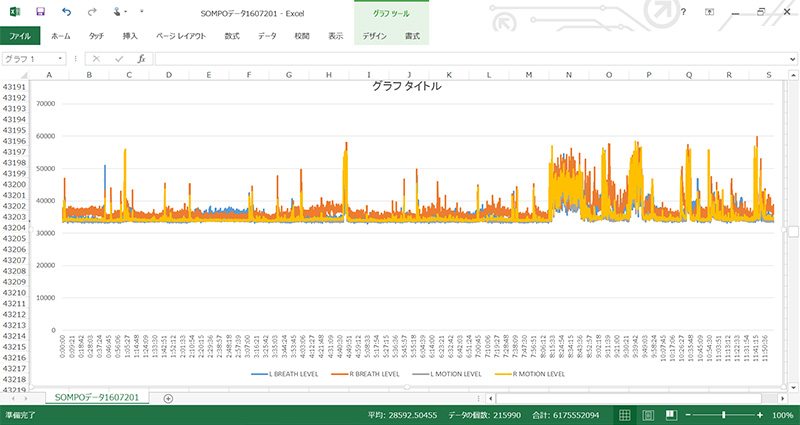
Task: Open Customize Quick Access Toolbar dropdown
Action: pos(141,12)
